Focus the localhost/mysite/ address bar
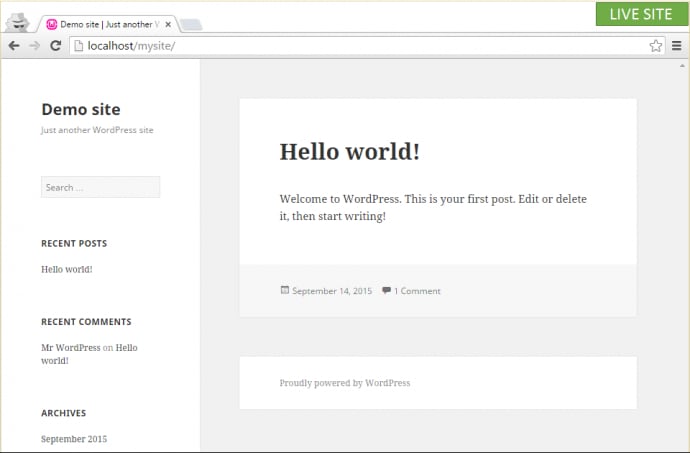690x453 pixels. pyautogui.click(x=365, y=46)
